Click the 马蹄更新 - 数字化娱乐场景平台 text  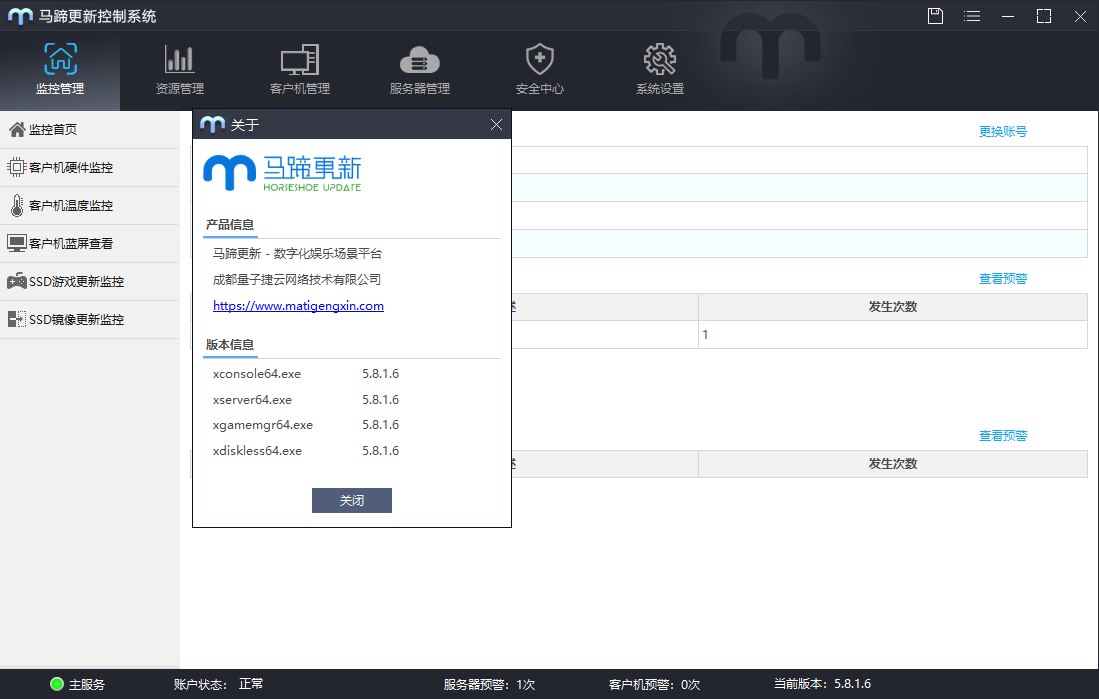click(297, 253)
